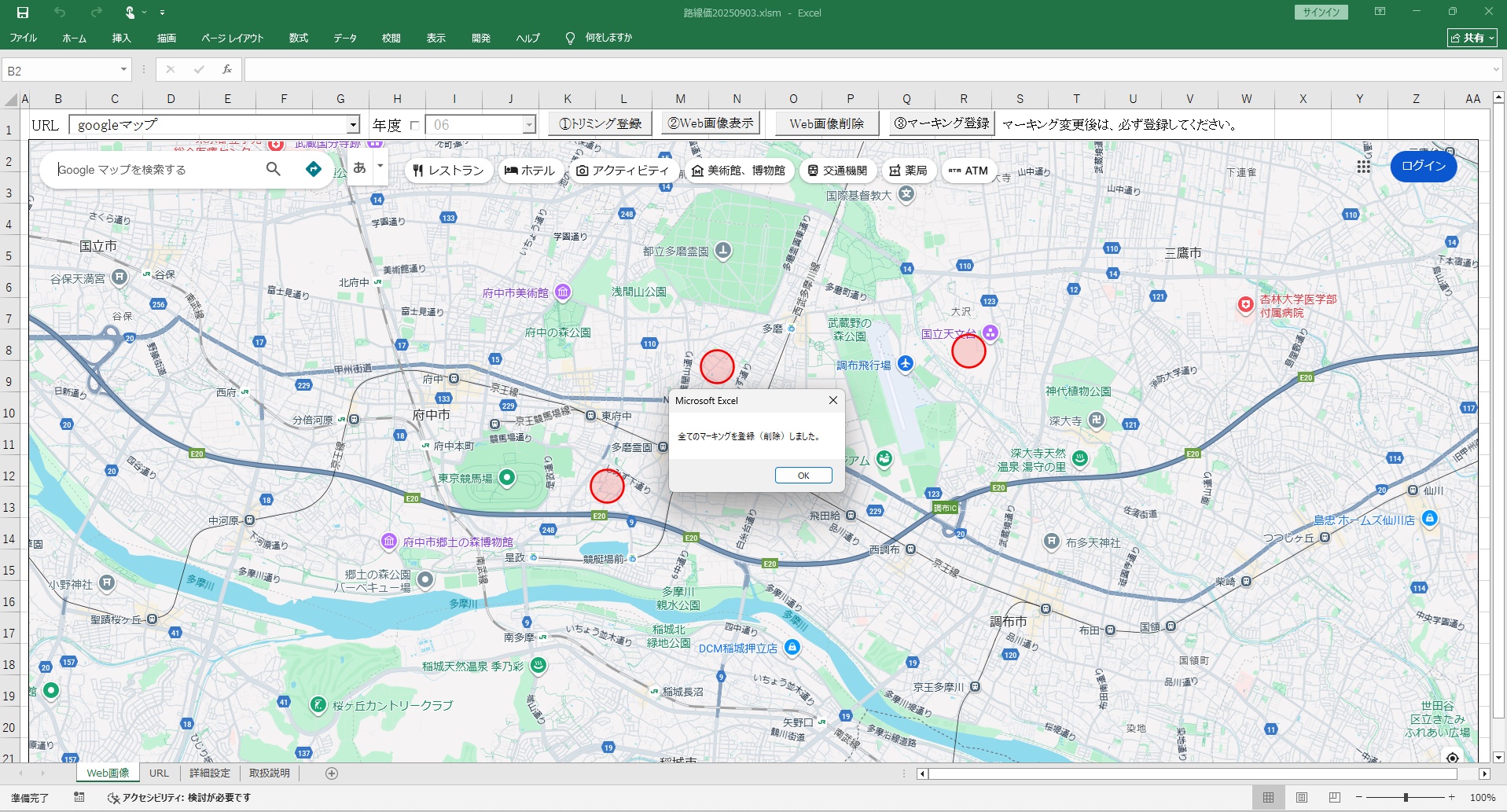Click the 何をしますか lightbulb search
Viewport: 1507px width, 812px height.
coord(599,38)
